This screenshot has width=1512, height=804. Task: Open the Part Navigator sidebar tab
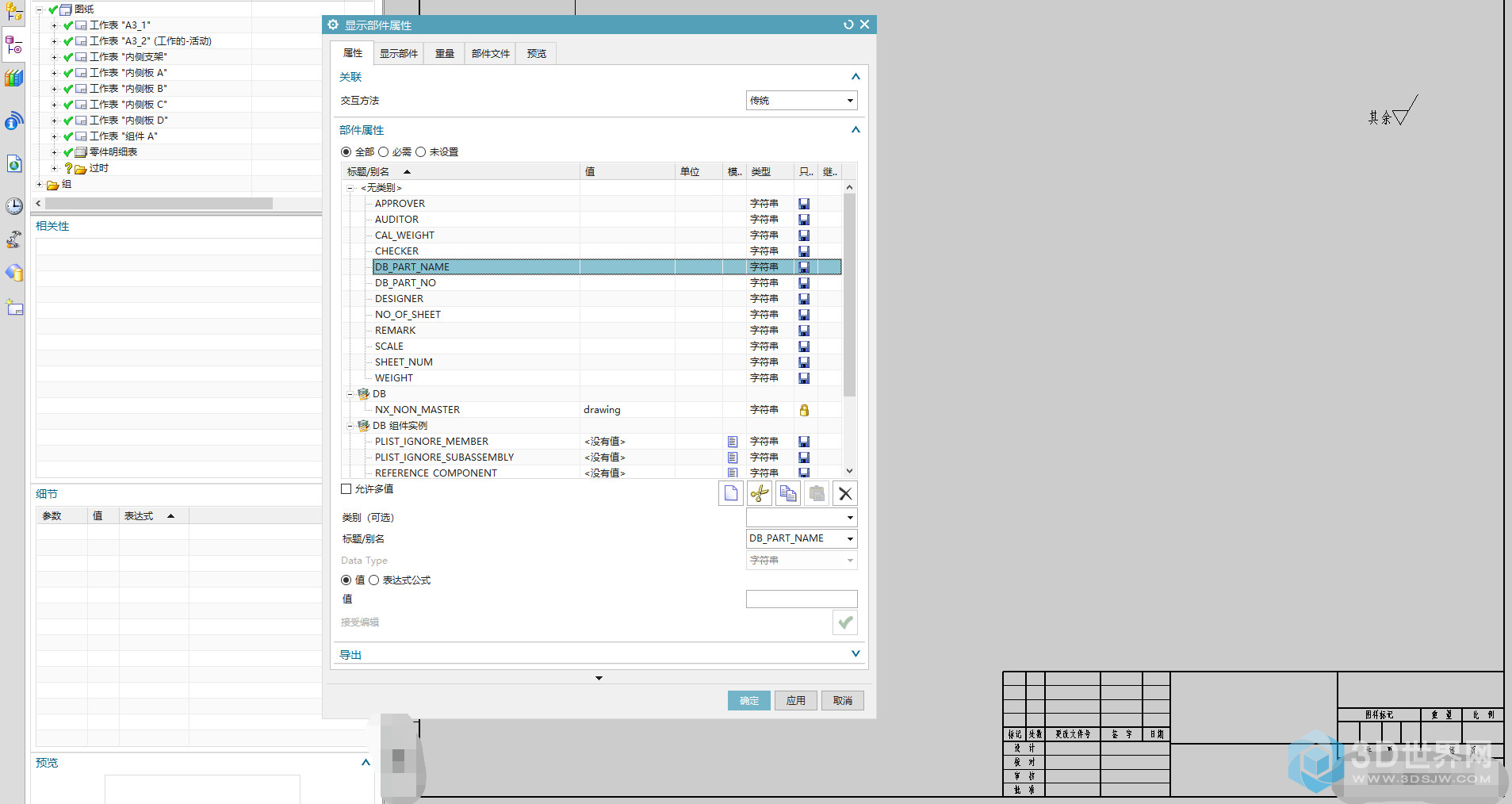pyautogui.click(x=13, y=44)
